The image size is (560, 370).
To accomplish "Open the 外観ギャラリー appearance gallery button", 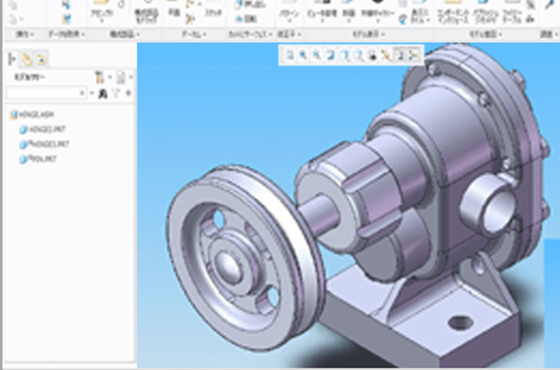I will (378, 11).
